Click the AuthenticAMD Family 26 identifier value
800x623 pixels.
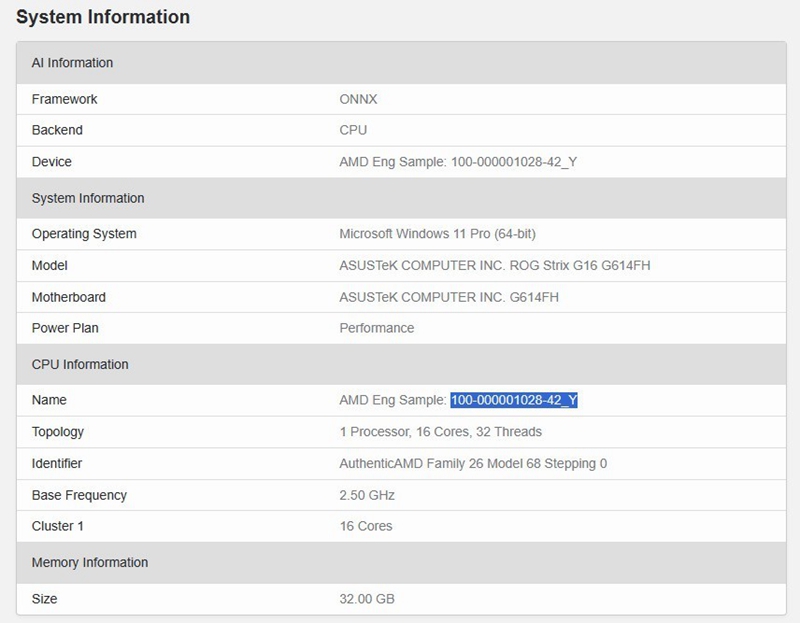tap(473, 464)
